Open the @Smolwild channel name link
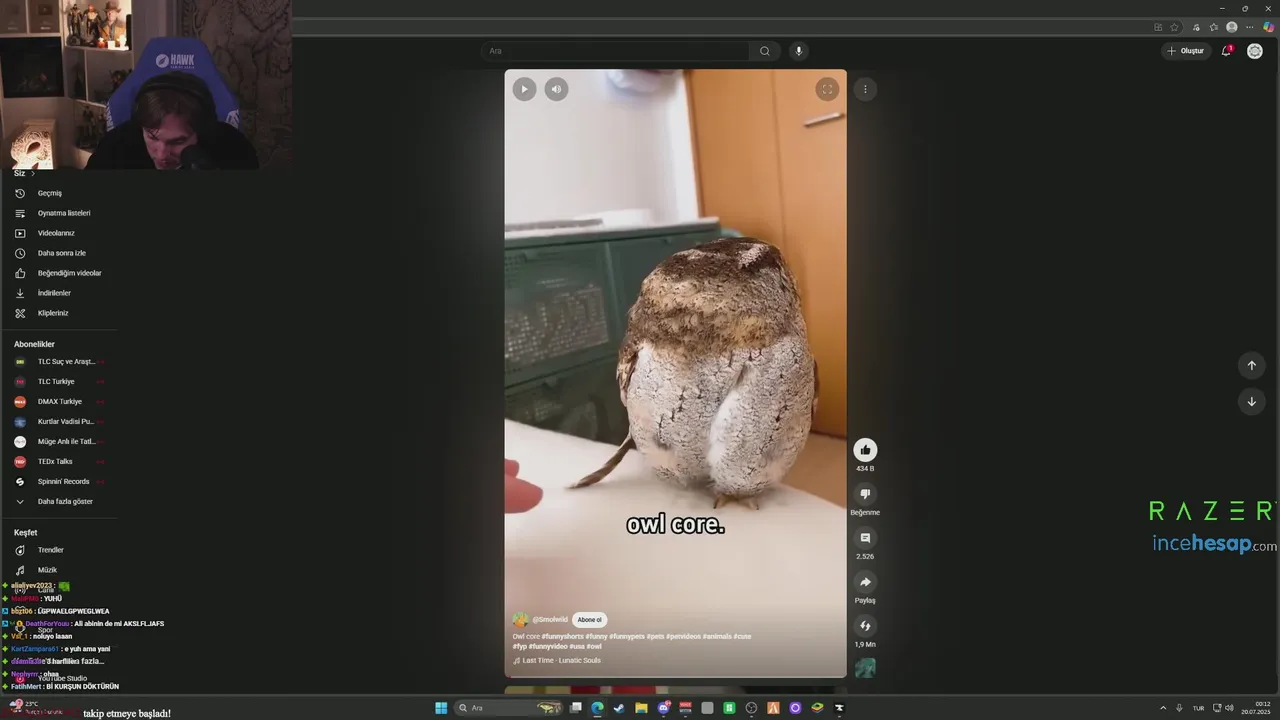1280x720 pixels. pyautogui.click(x=550, y=620)
